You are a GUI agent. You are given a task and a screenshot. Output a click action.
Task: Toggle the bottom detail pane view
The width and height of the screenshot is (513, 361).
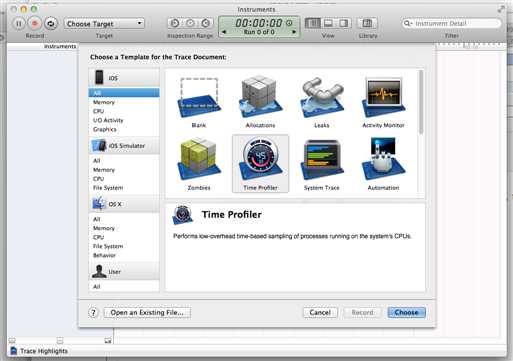(x=328, y=23)
